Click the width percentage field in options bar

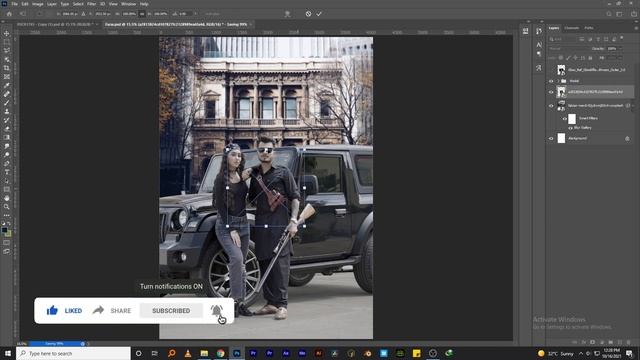coord(129,14)
